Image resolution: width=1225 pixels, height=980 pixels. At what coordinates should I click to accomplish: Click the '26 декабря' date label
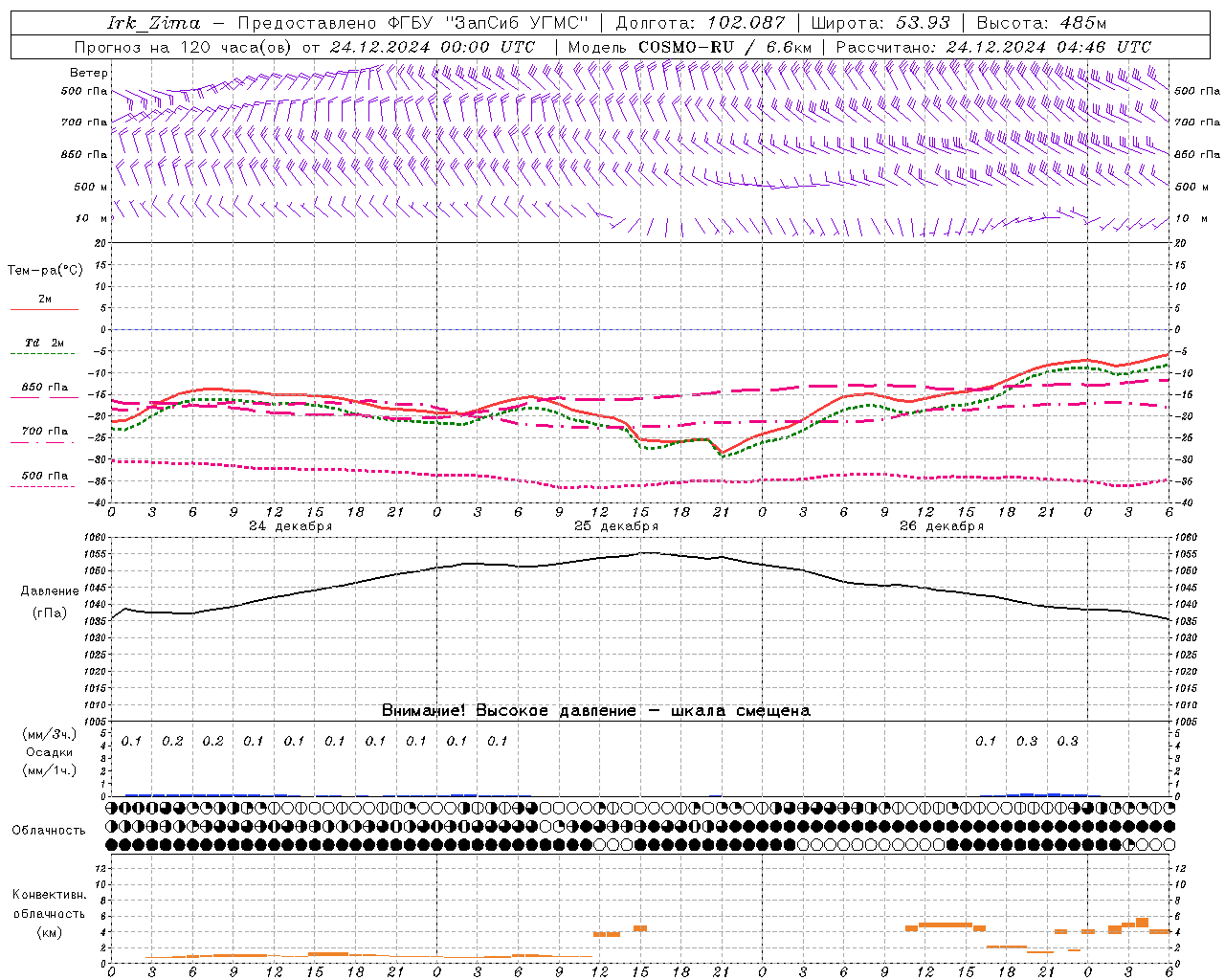coord(942,526)
